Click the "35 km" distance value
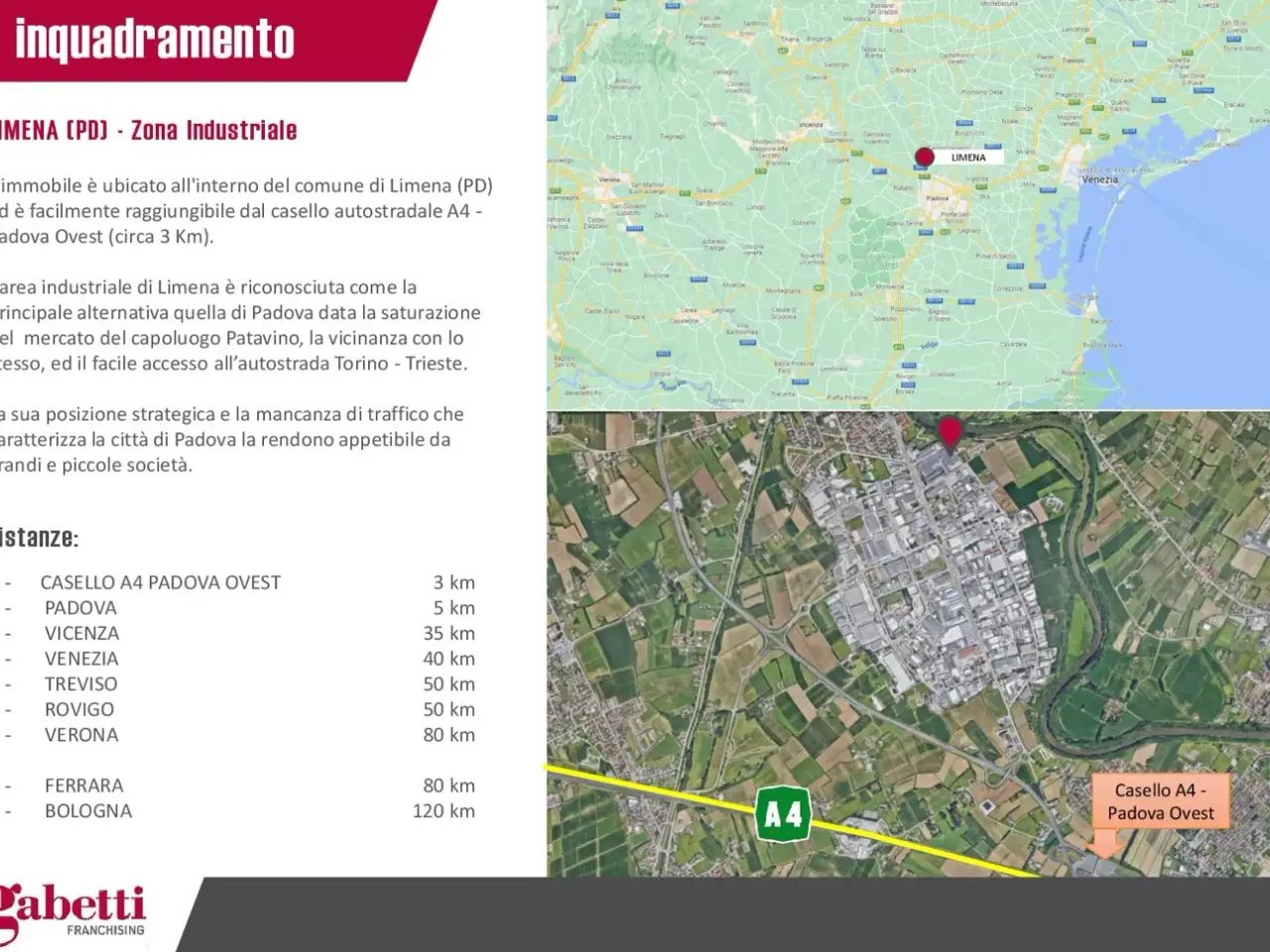The width and height of the screenshot is (1270, 952). pos(449,633)
